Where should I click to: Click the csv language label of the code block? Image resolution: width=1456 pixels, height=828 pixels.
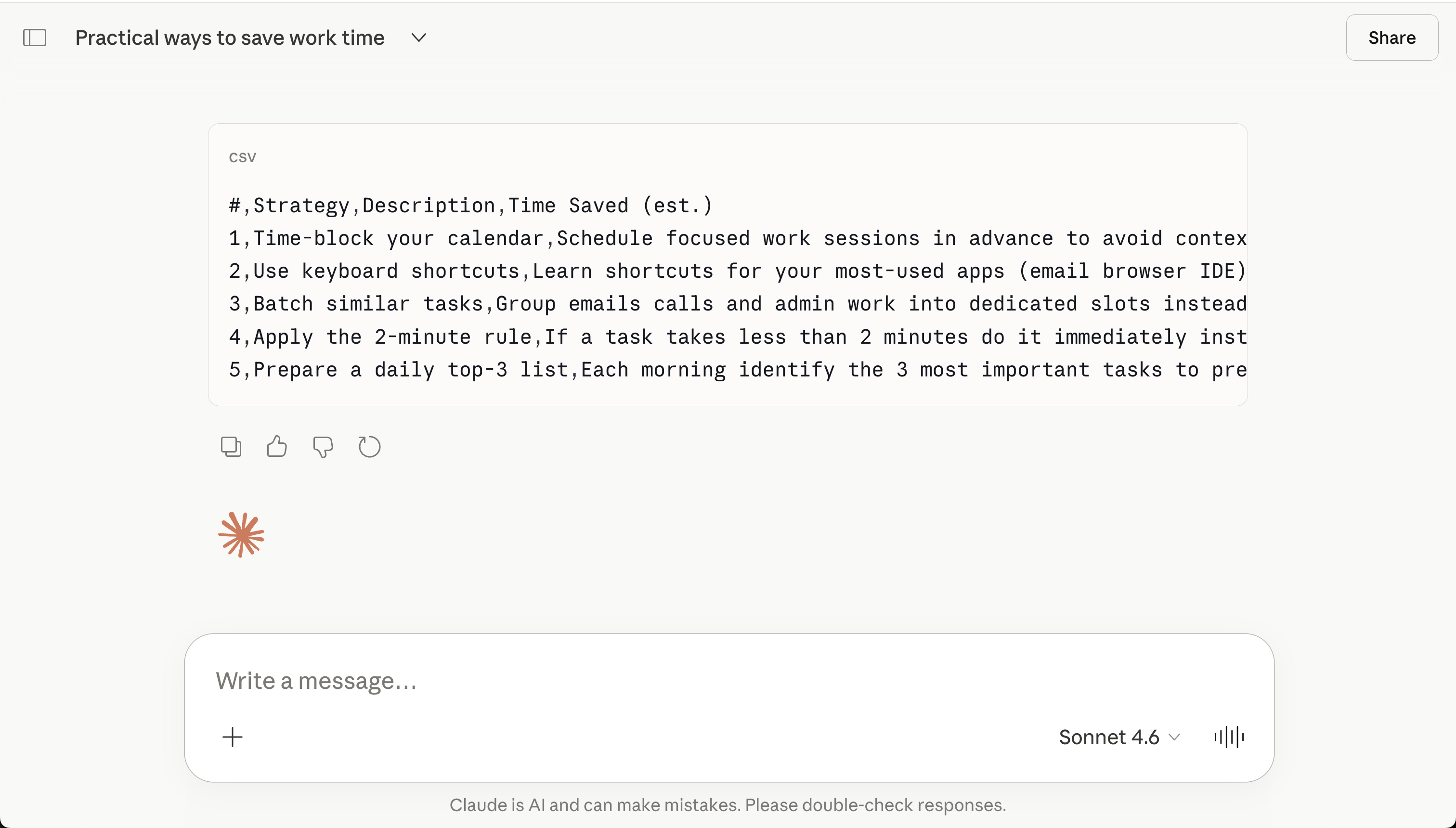tap(242, 157)
